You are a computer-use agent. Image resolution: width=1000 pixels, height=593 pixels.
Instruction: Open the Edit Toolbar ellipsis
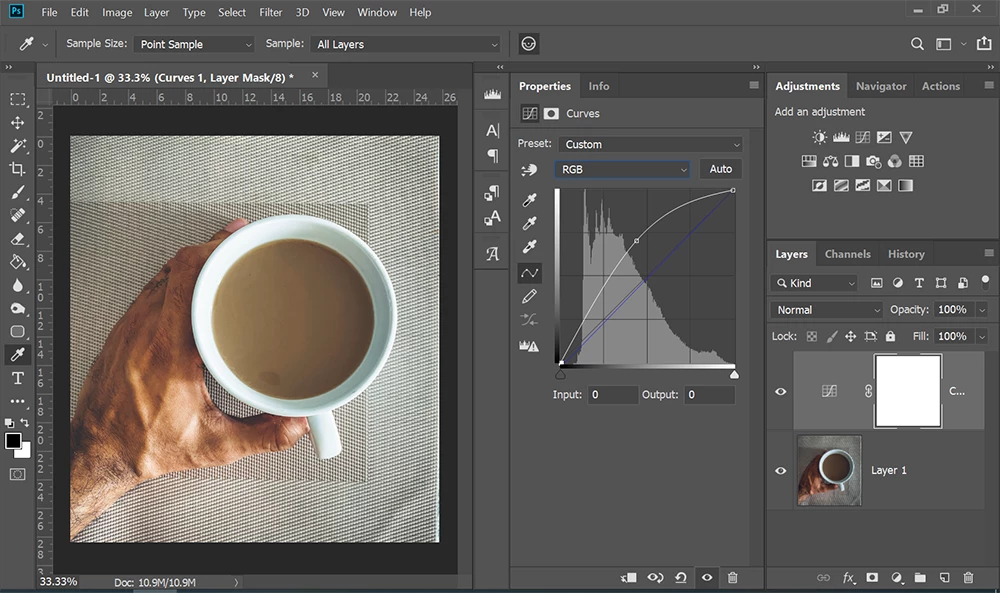pos(18,401)
